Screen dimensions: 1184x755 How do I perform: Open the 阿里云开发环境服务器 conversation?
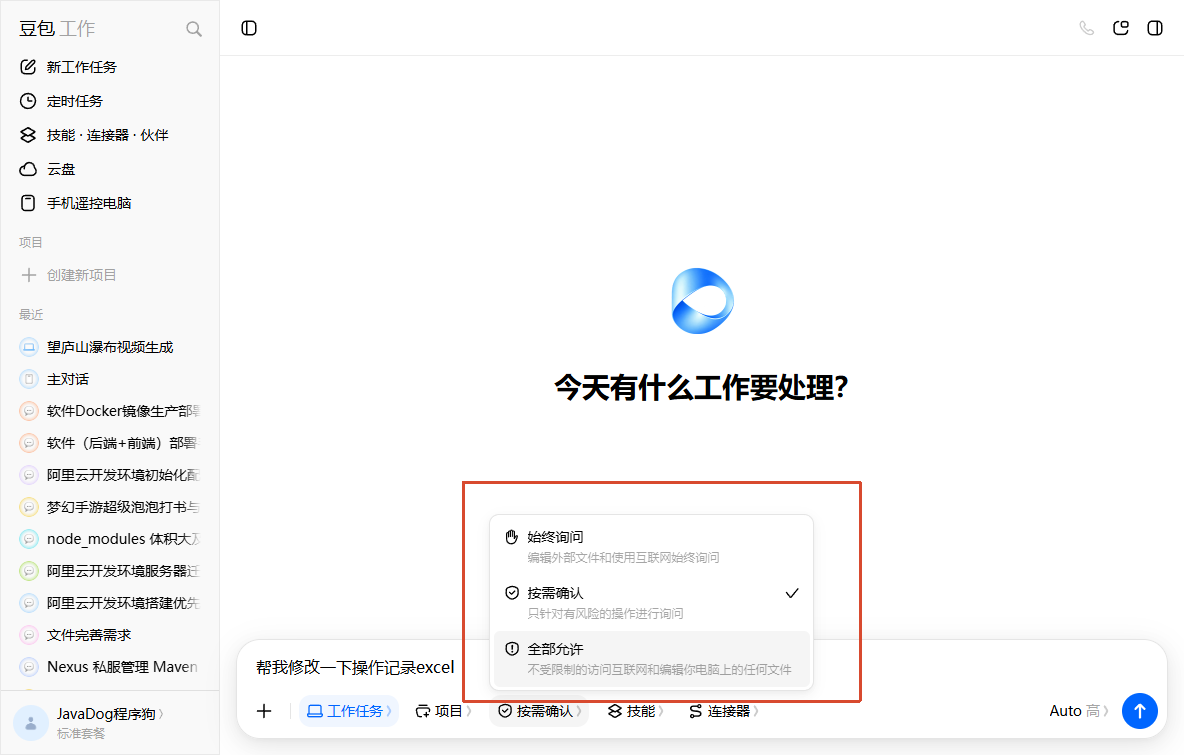(109, 571)
